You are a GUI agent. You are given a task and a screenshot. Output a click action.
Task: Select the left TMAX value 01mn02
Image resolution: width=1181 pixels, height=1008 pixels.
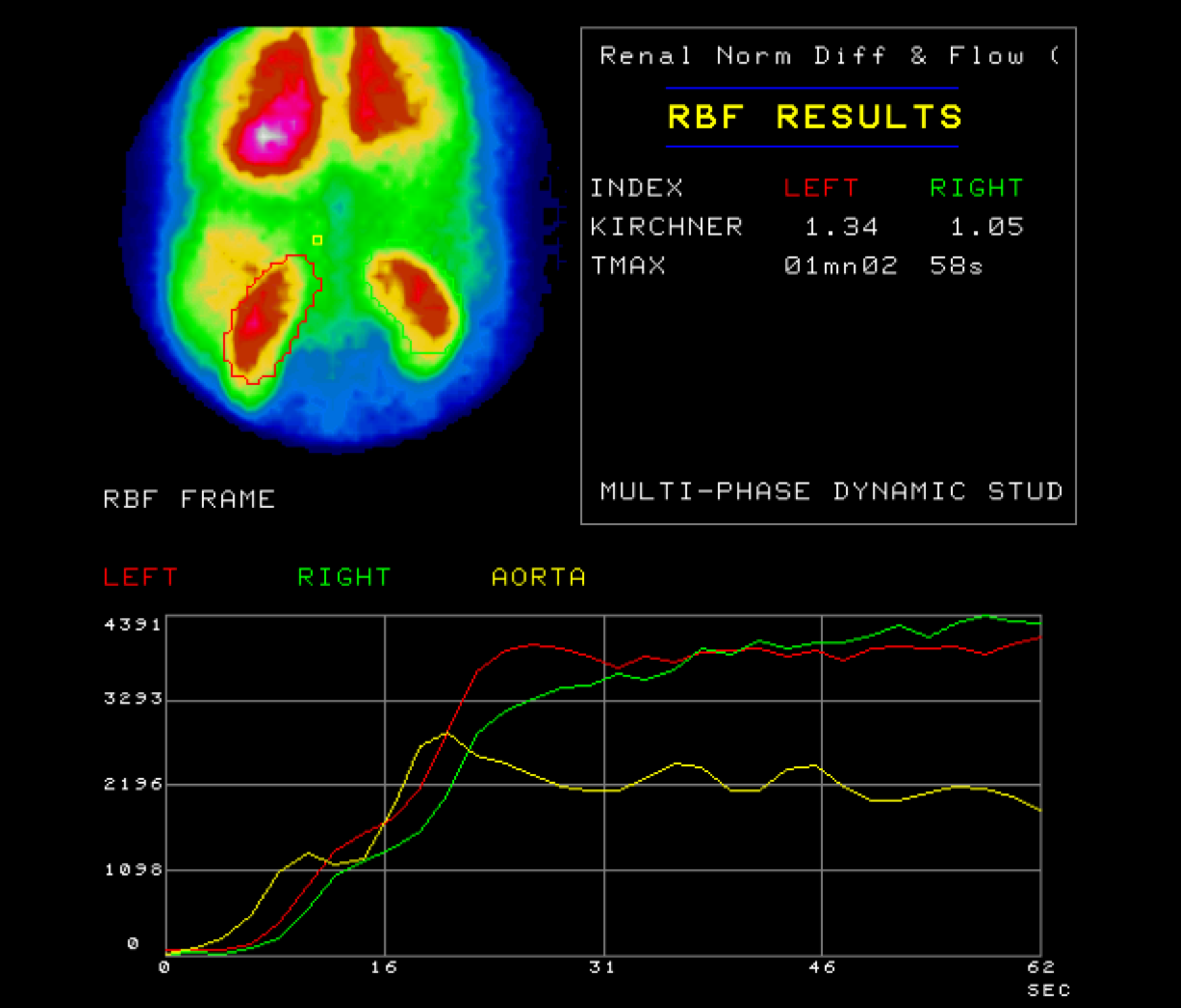click(x=840, y=265)
